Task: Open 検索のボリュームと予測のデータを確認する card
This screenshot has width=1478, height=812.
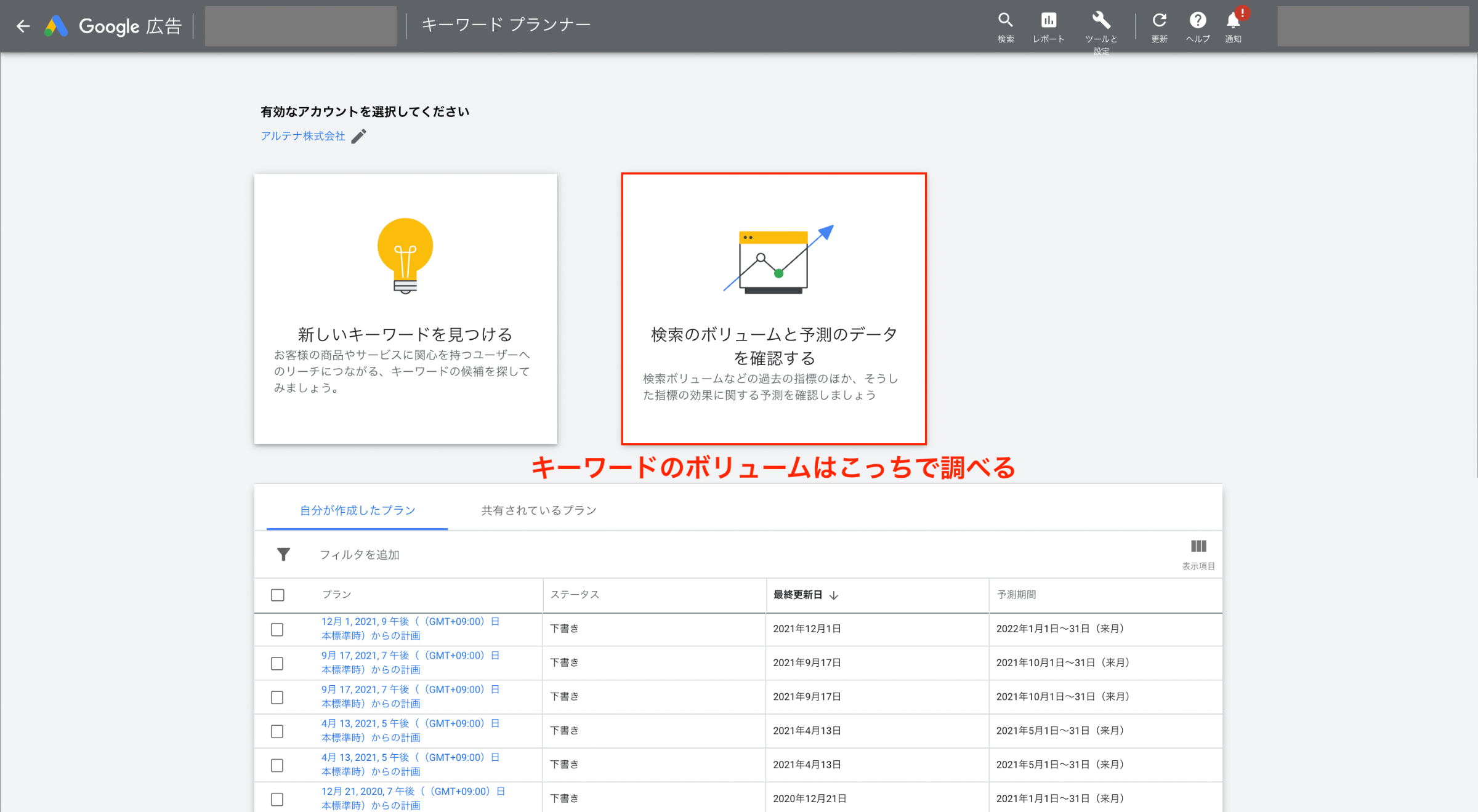Action: click(x=773, y=308)
